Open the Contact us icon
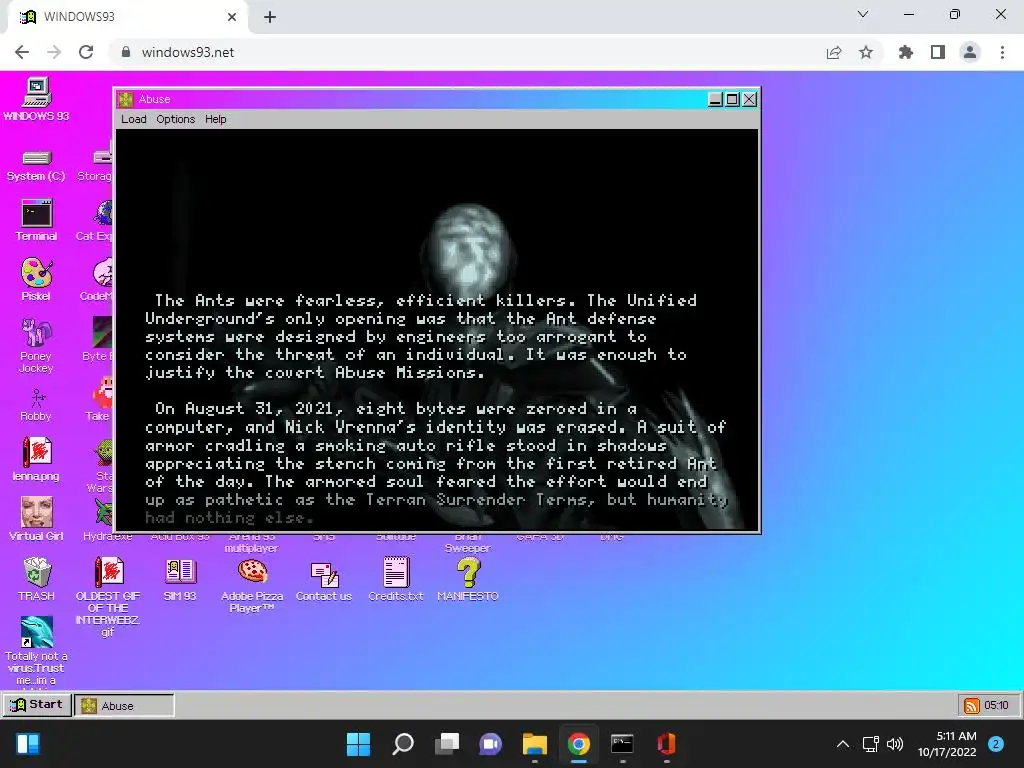1024x768 pixels. tap(324, 581)
